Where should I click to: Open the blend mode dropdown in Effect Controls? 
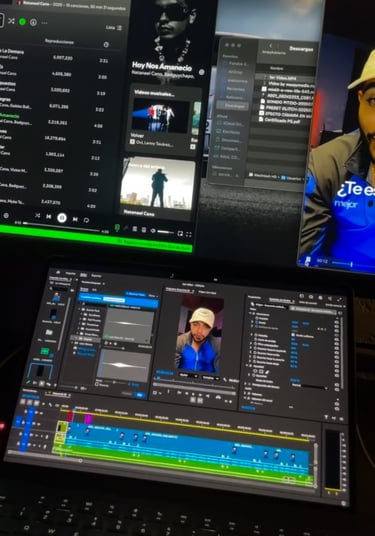coord(309,386)
